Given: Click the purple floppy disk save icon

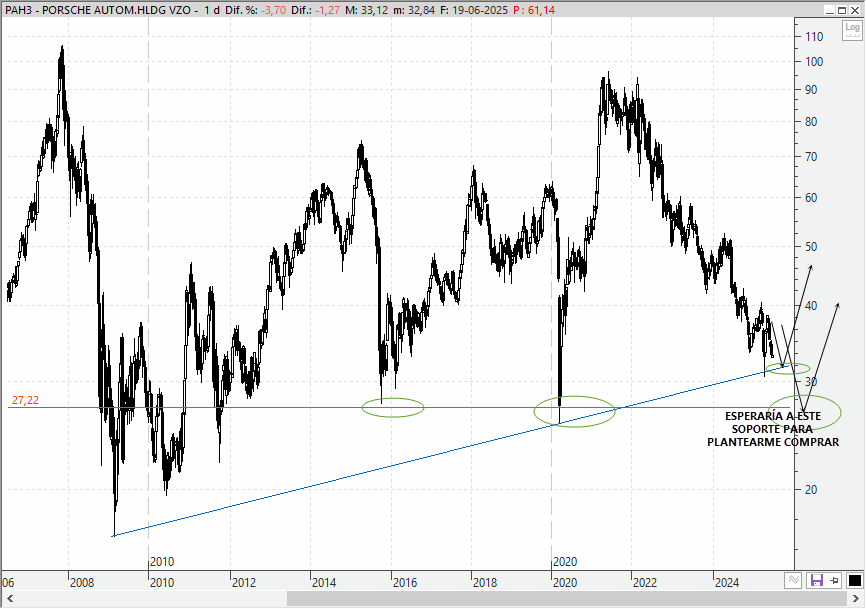Looking at the screenshot, I should (816, 580).
